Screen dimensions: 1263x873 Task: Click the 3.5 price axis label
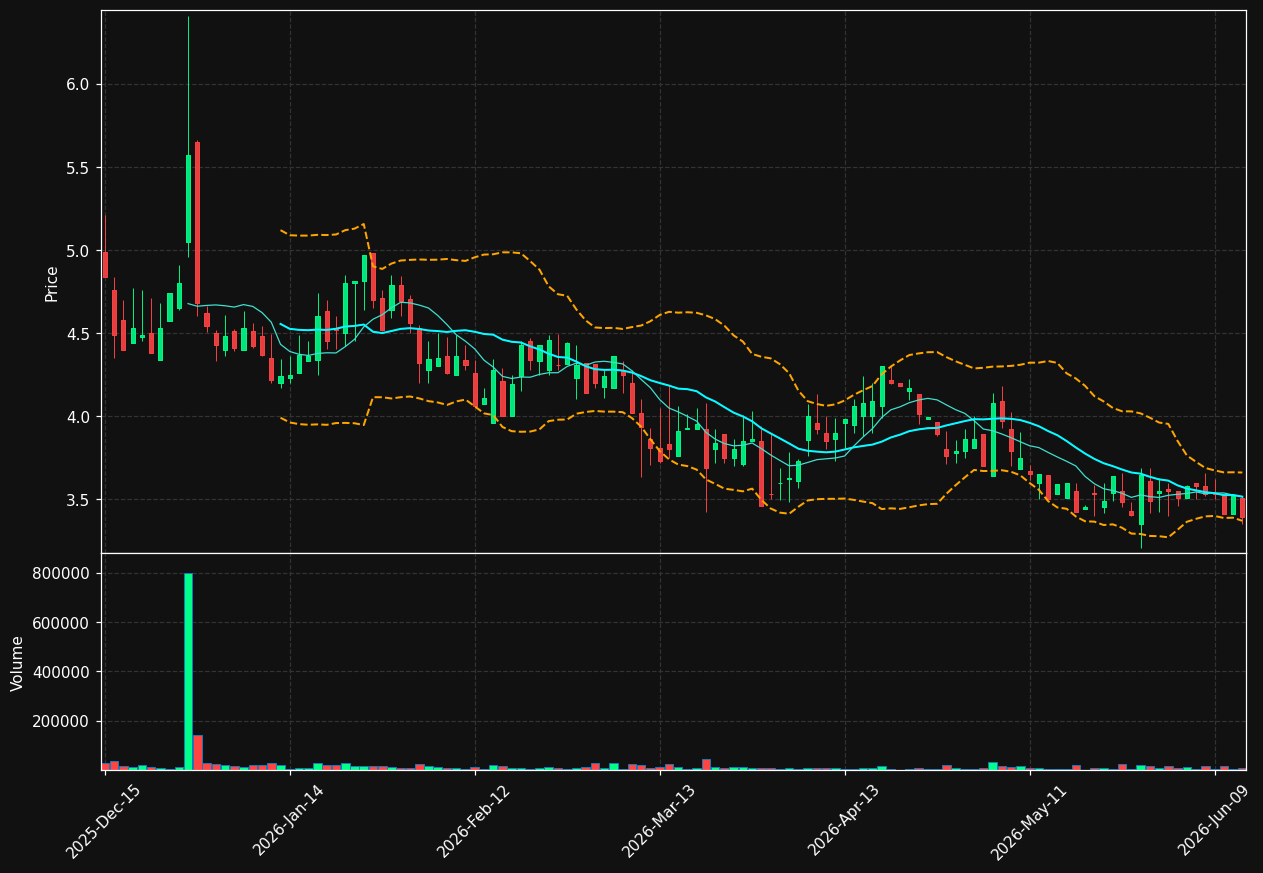[x=78, y=500]
